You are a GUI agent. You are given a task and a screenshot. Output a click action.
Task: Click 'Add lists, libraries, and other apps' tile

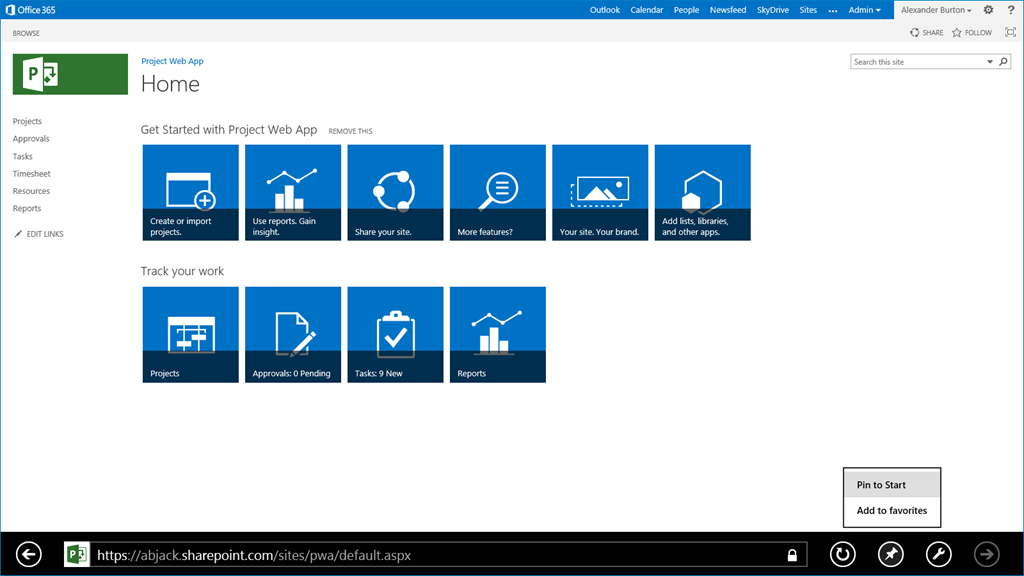(x=702, y=192)
